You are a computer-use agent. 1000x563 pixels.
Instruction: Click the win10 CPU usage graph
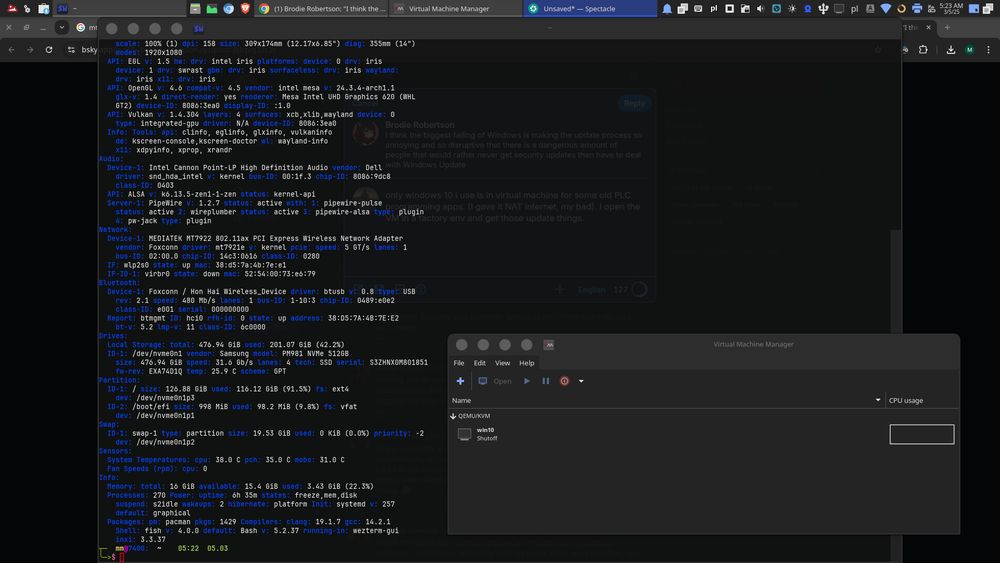[922, 434]
